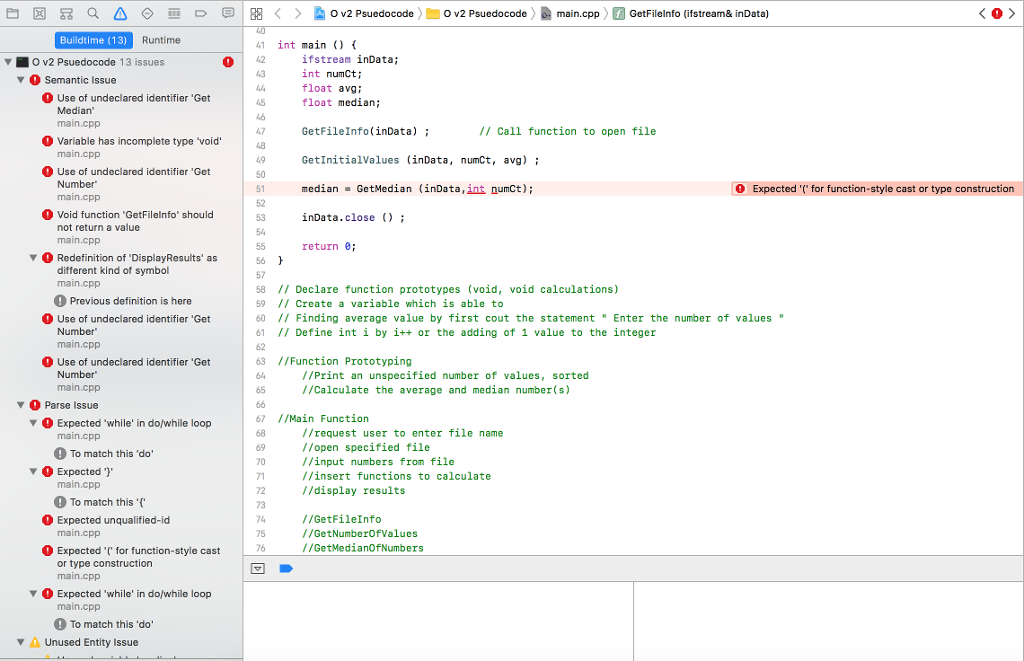Image resolution: width=1024 pixels, height=661 pixels.
Task: Open the Find navigator magnifying glass
Action: coord(93,13)
